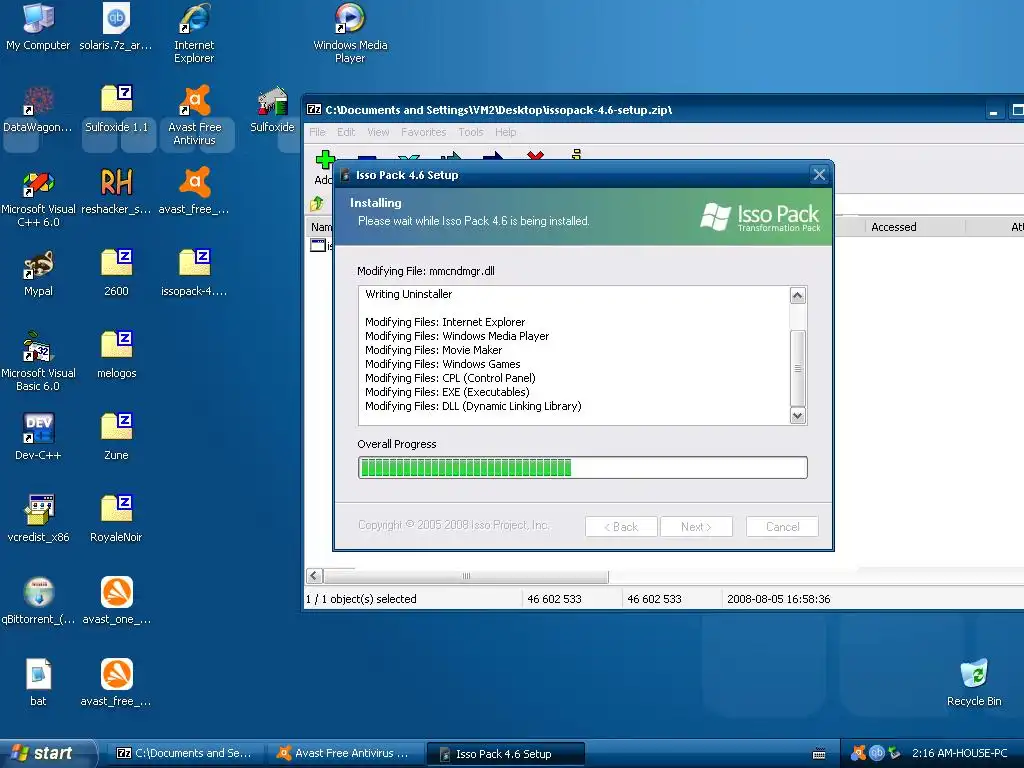Click "Writing Uninstaller" log line
The width and height of the screenshot is (1024, 768).
click(408, 294)
